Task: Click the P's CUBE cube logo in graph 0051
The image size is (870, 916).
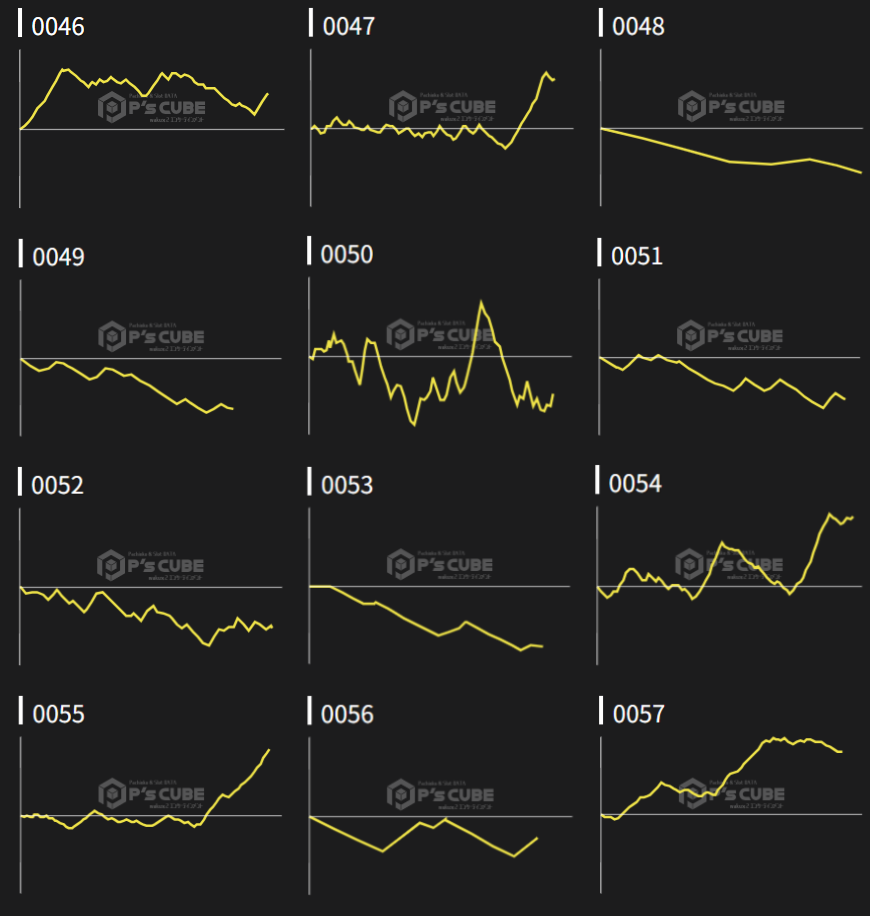Action: [x=691, y=335]
